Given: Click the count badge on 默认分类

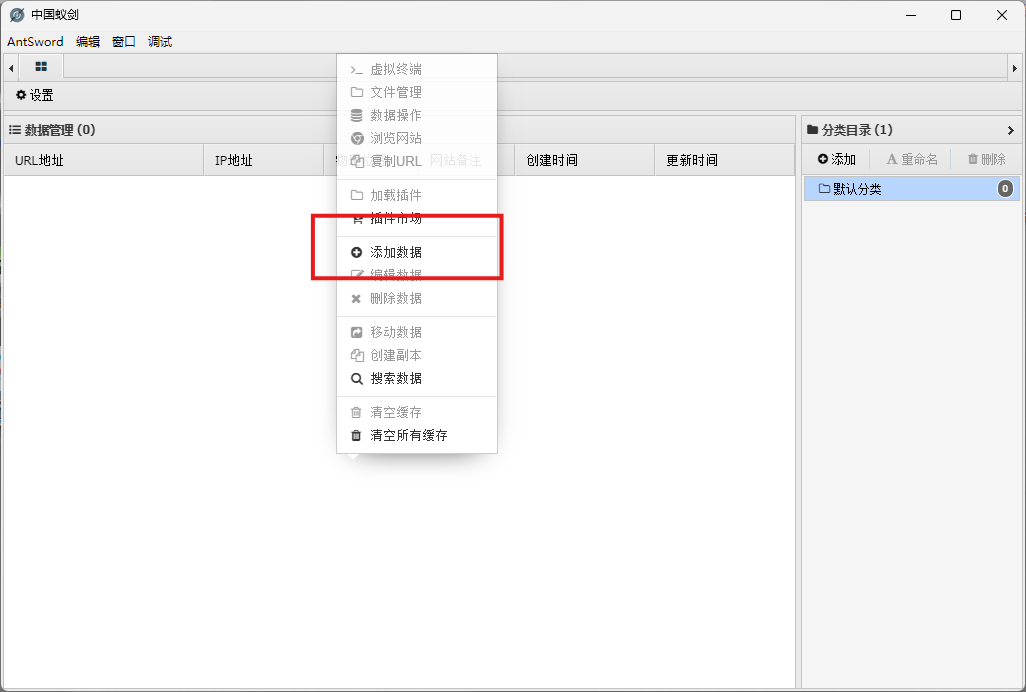Looking at the screenshot, I should 1005,189.
